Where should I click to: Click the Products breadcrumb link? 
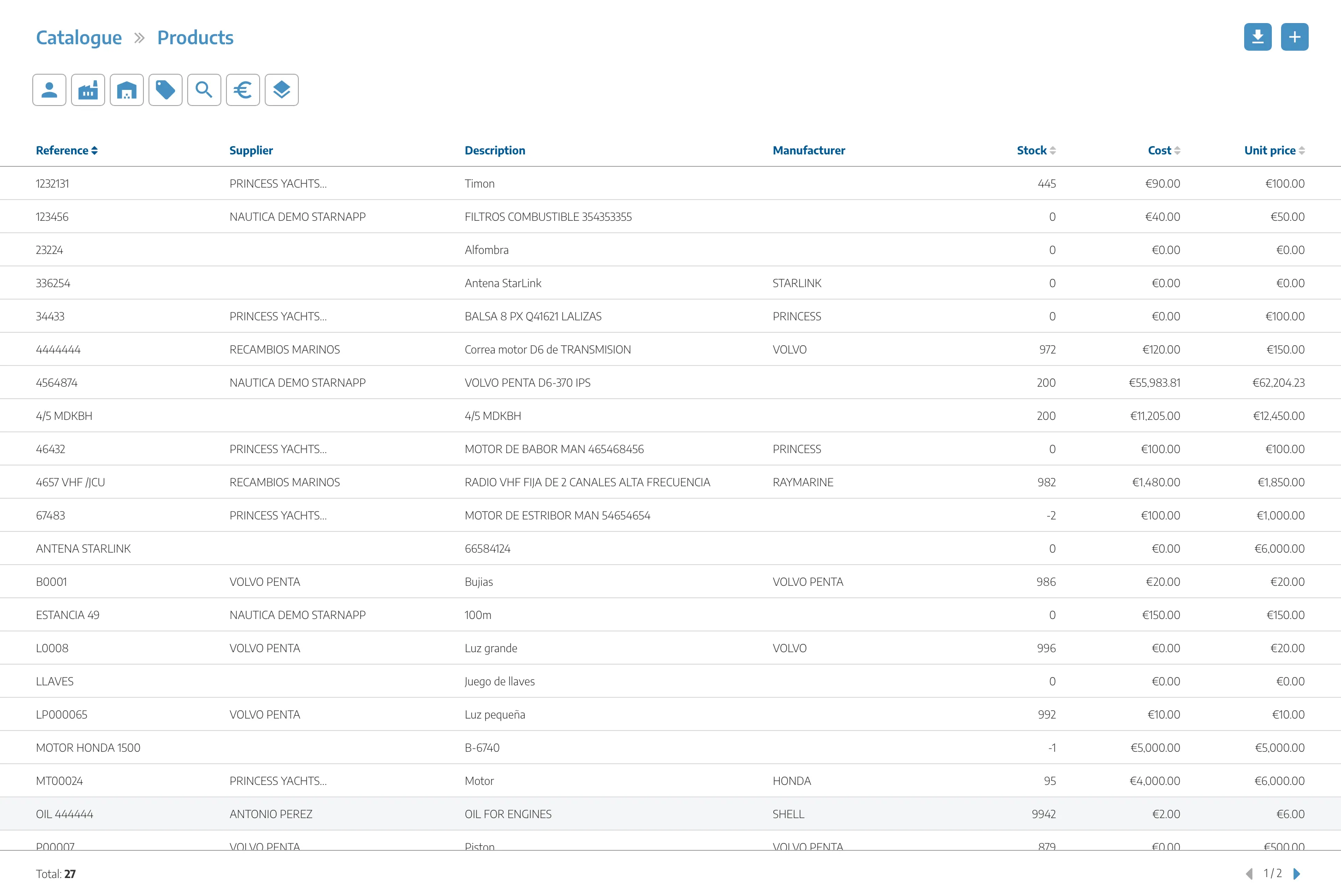pyautogui.click(x=195, y=38)
